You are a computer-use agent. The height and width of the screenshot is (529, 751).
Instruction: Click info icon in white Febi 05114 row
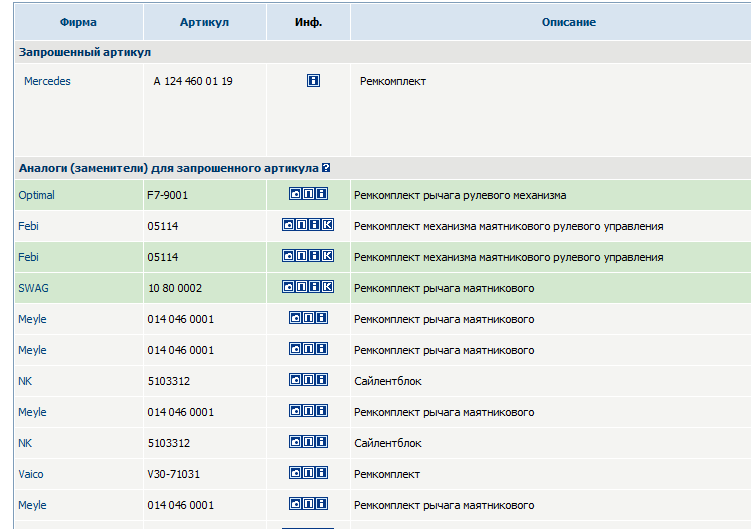coord(314,224)
